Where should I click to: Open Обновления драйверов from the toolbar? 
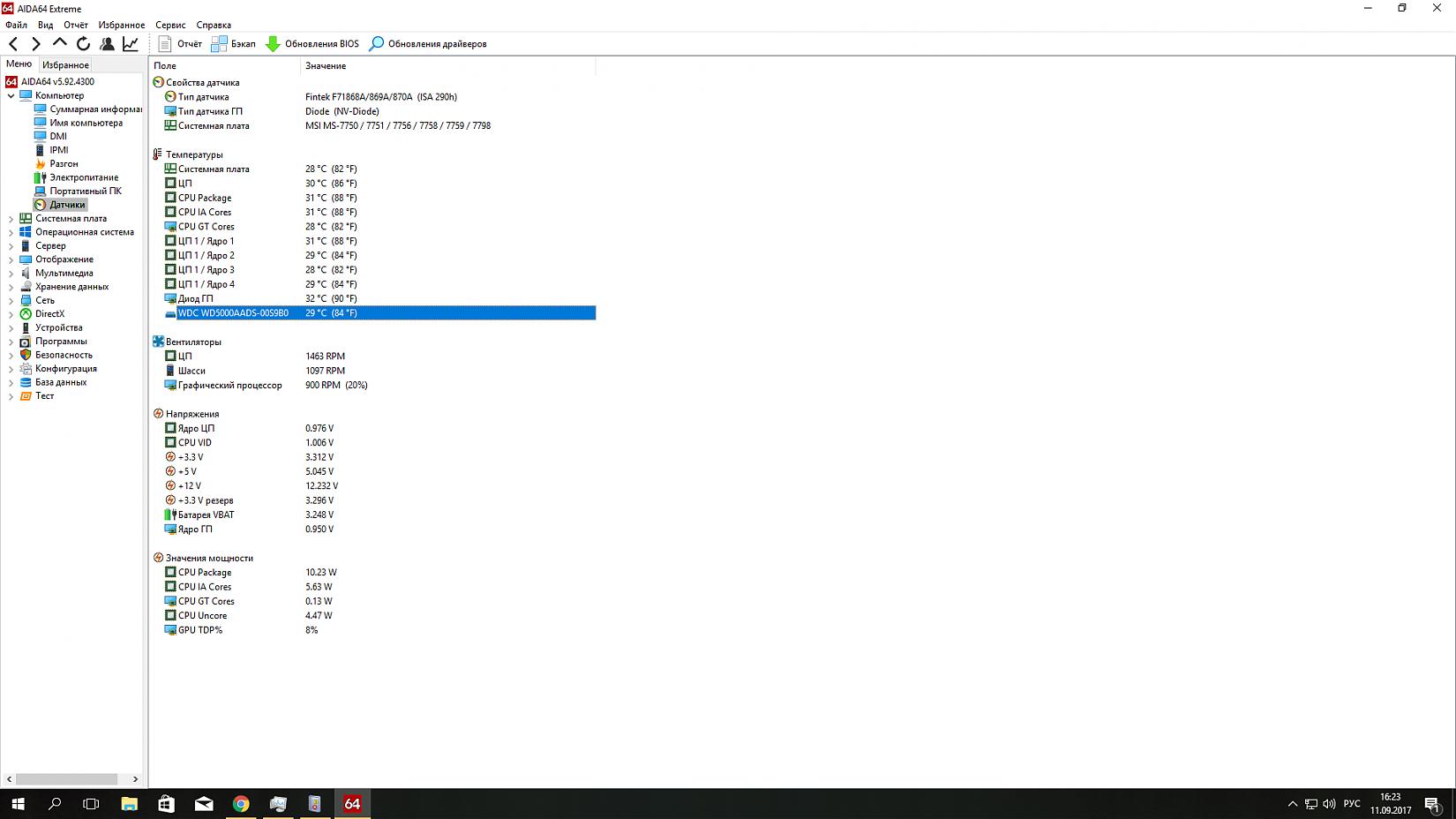(428, 43)
